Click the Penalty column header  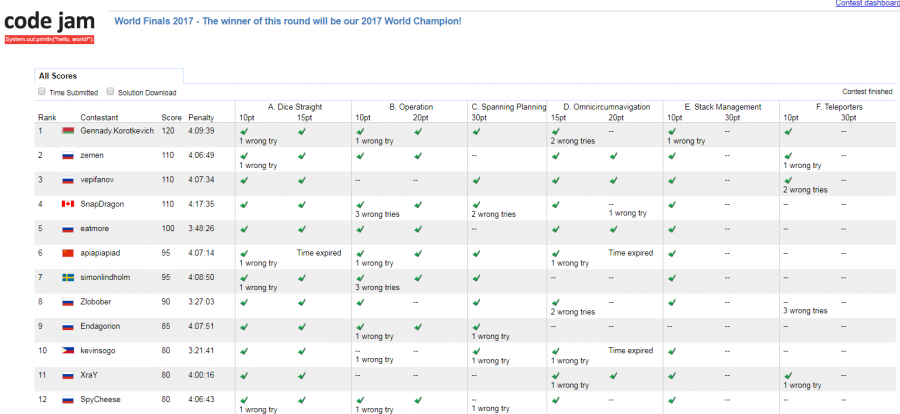coord(202,117)
